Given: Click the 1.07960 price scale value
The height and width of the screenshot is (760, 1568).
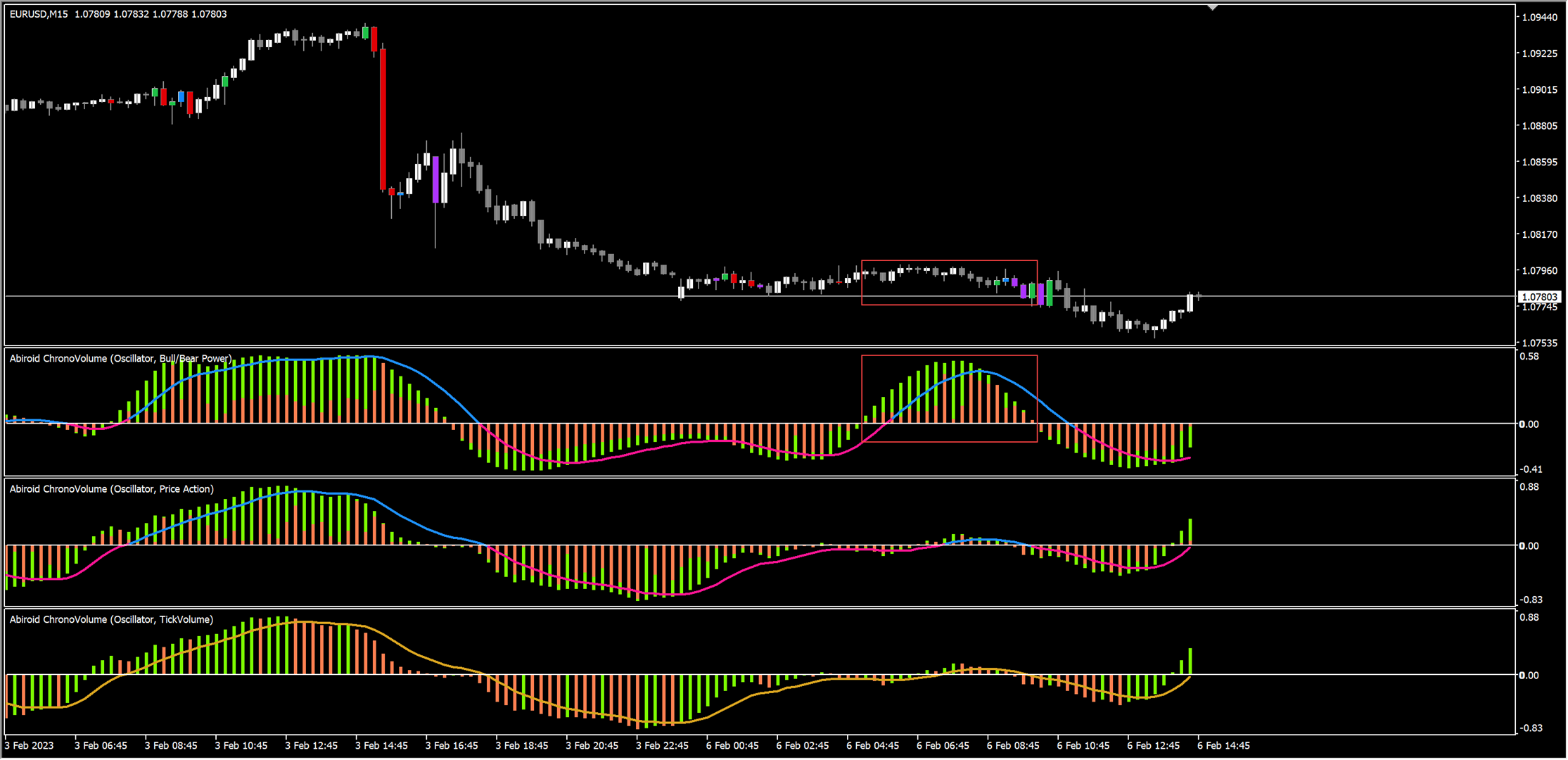Looking at the screenshot, I should click(1539, 271).
